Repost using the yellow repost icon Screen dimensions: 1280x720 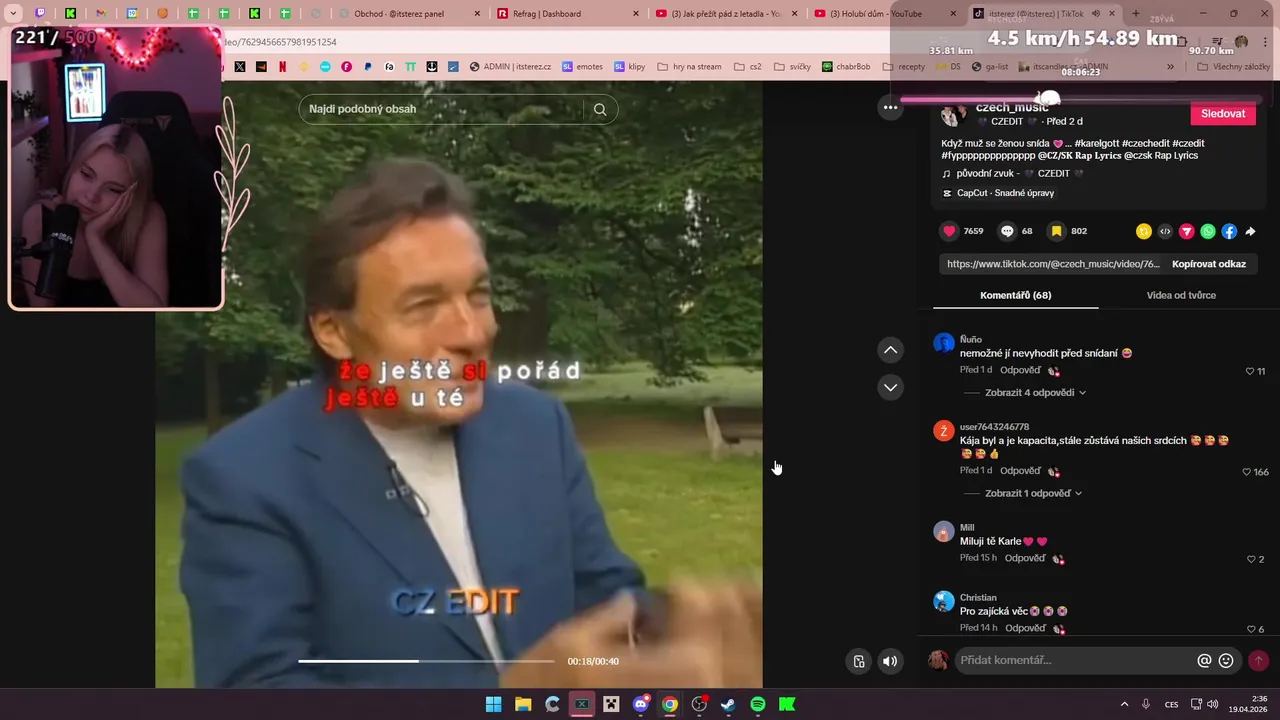pyautogui.click(x=1144, y=231)
